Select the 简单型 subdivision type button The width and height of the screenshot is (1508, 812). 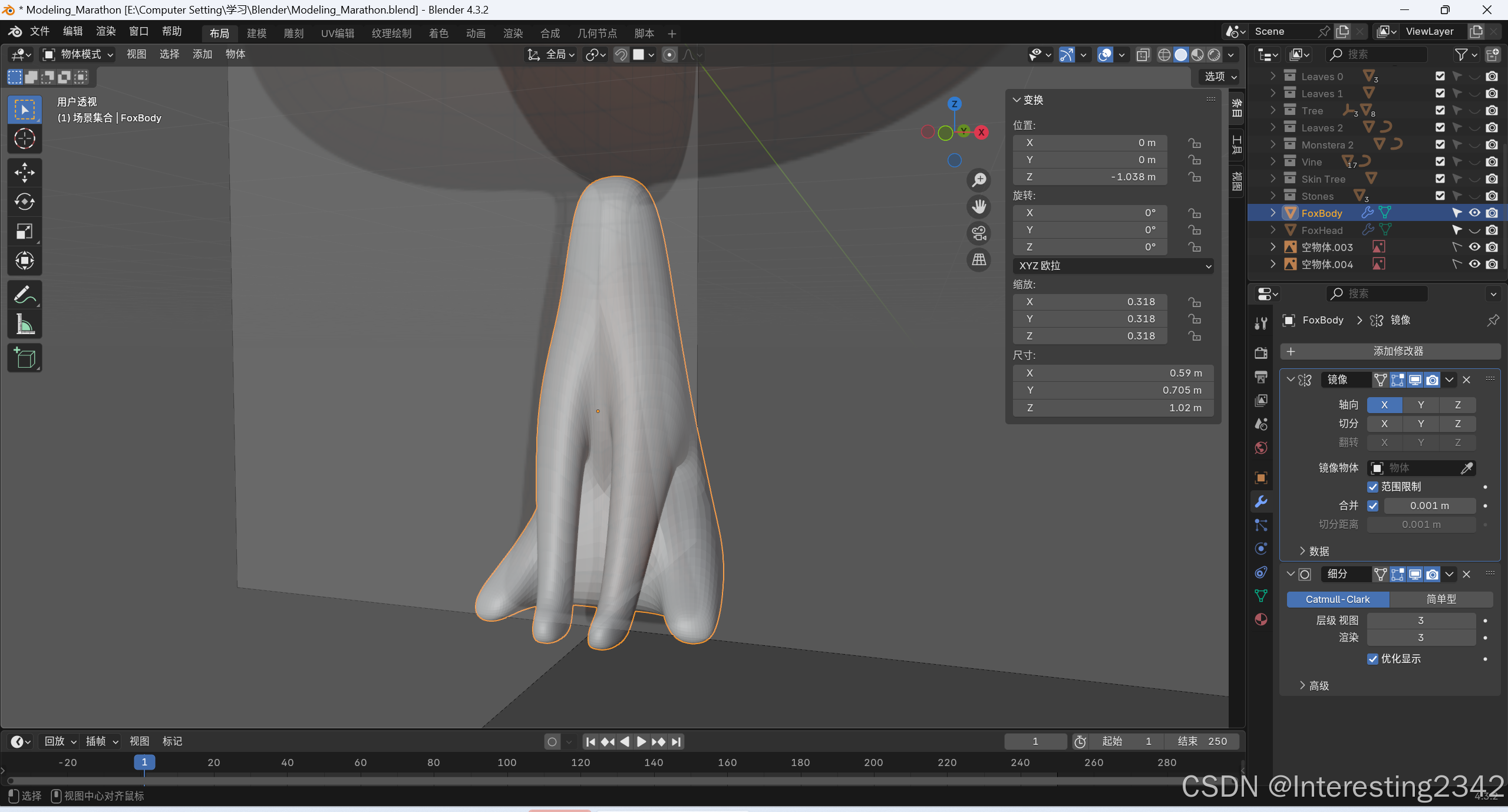(x=1440, y=599)
